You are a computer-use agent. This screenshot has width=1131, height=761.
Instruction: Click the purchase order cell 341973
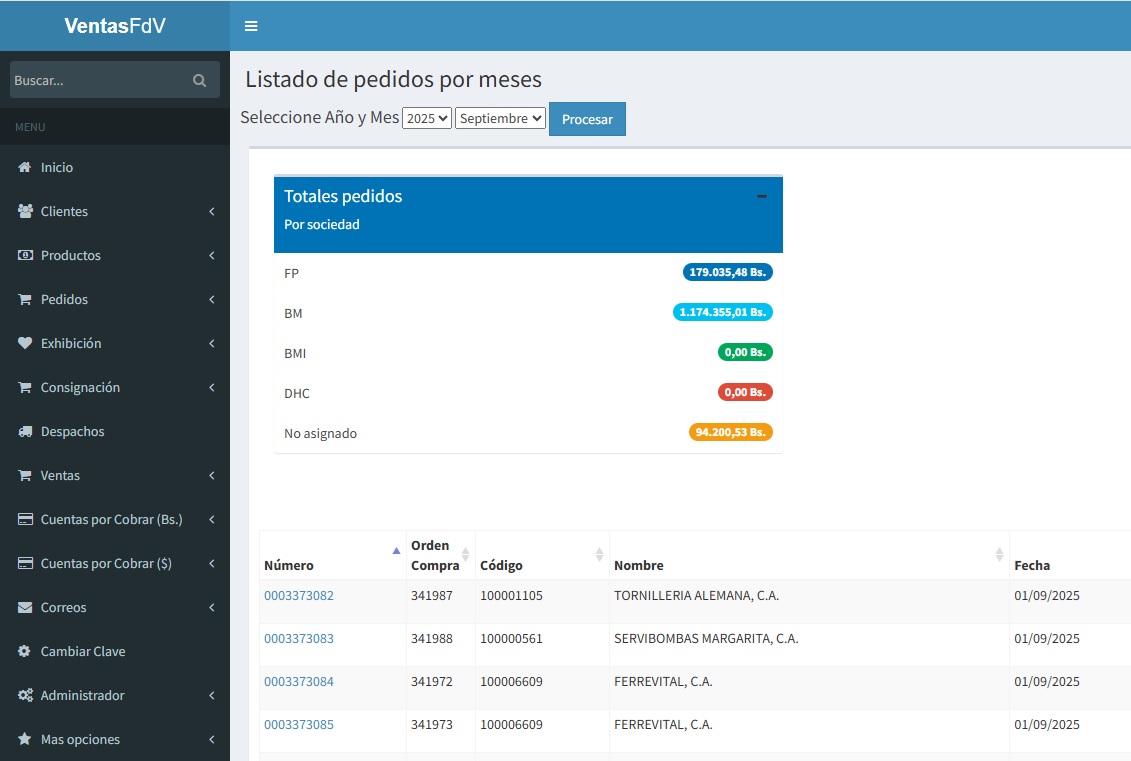point(440,731)
